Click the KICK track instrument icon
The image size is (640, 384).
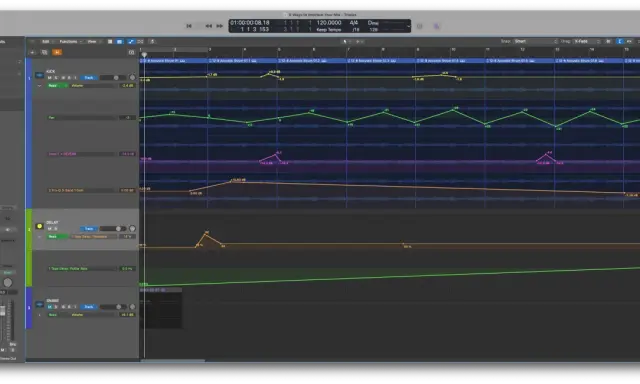[39, 75]
